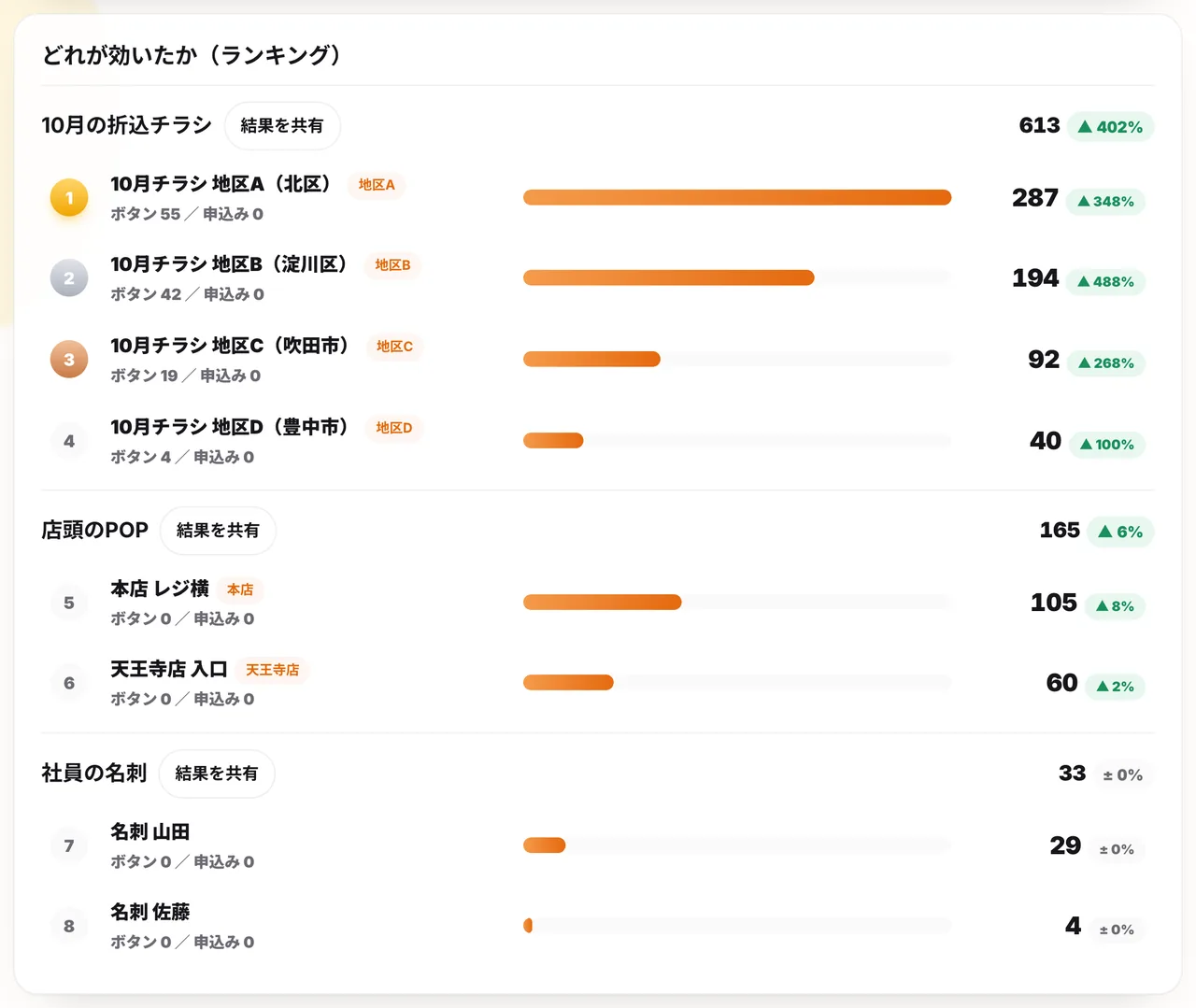Screen dimensions: 1196x1008
Task: Click the 165 group total count
Action: pos(1060,530)
